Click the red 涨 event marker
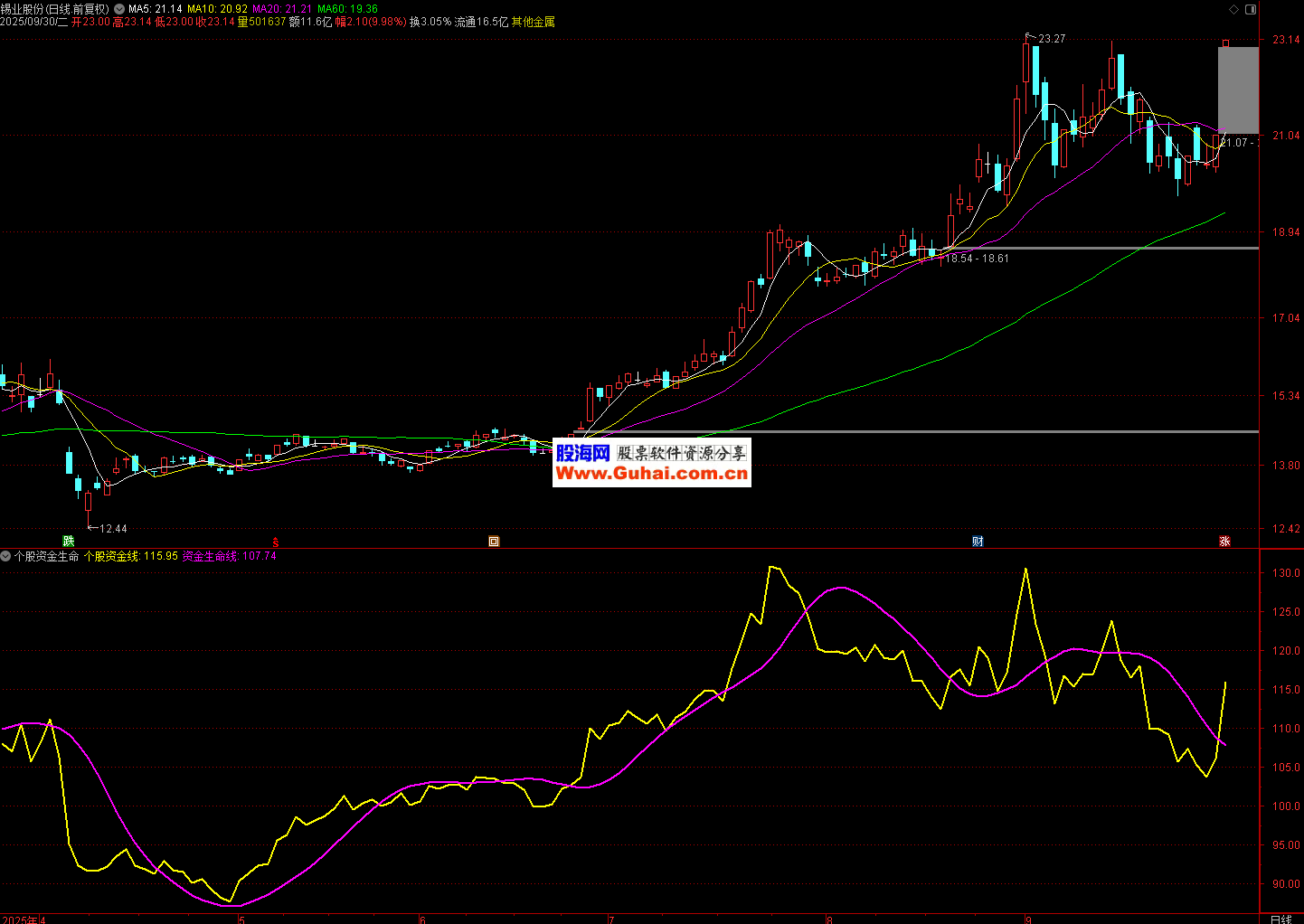The height and width of the screenshot is (924, 1304). pos(1224,542)
